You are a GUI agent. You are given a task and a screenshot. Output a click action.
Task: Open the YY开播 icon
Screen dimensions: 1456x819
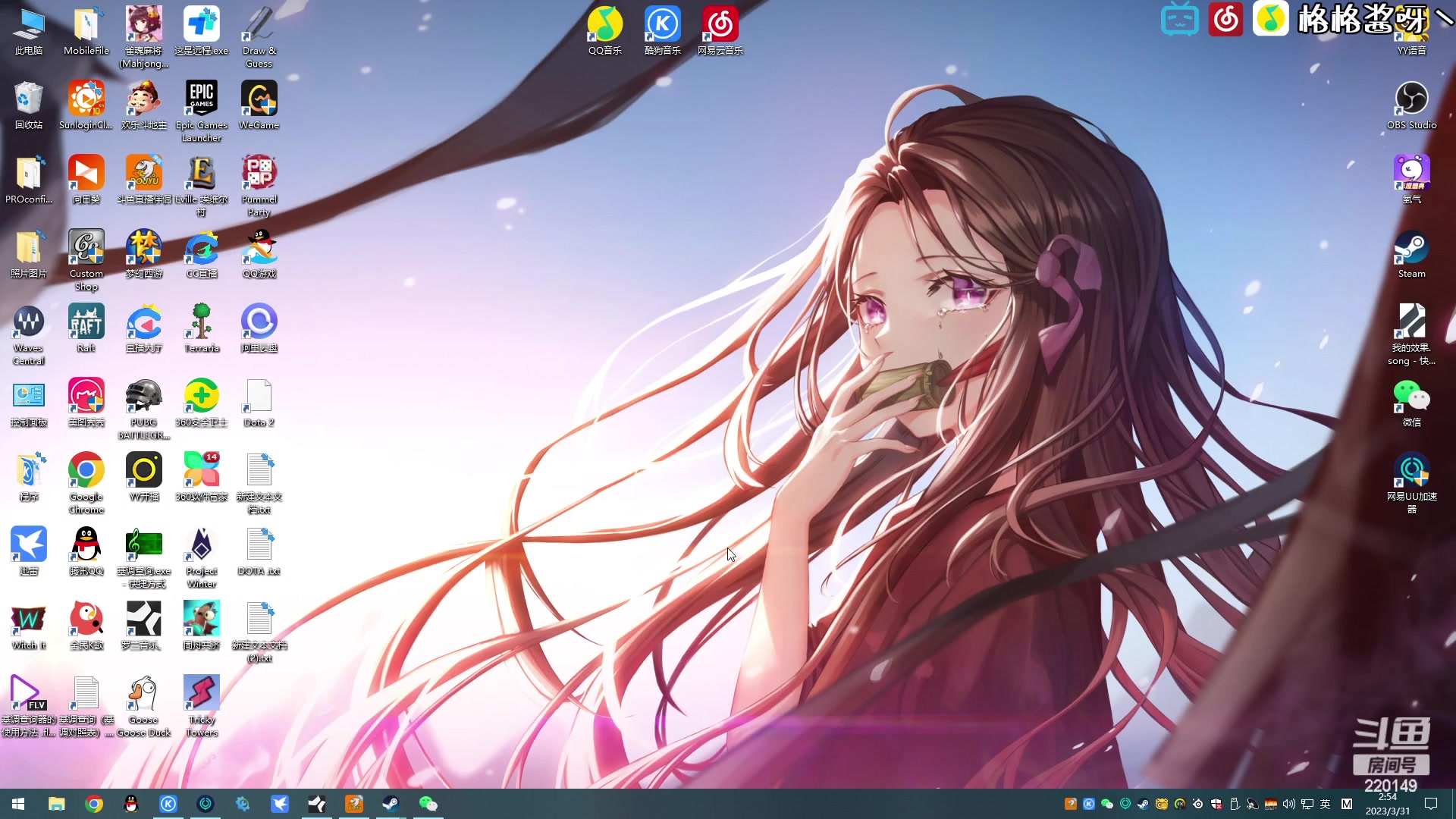tap(144, 476)
